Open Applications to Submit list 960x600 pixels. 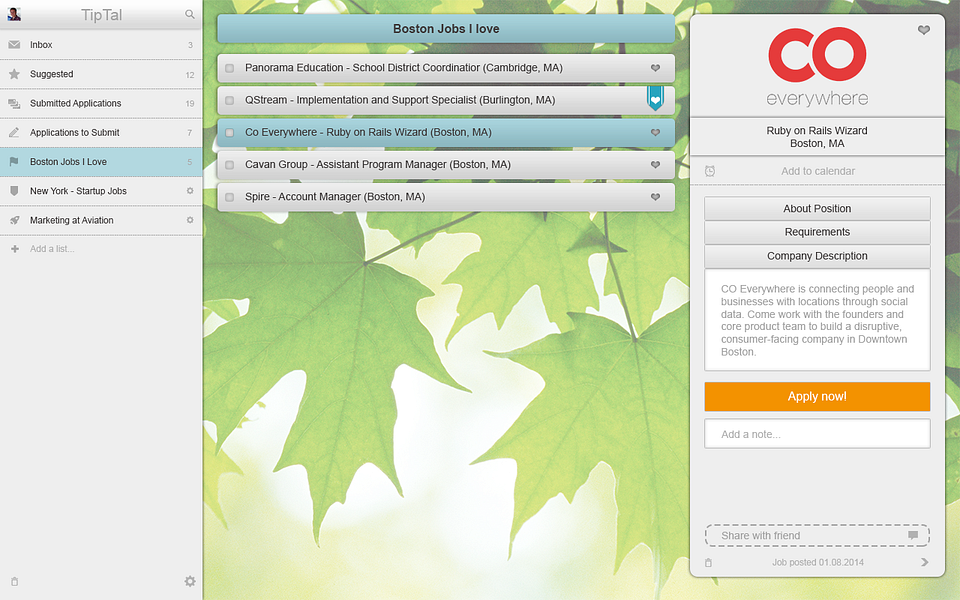pyautogui.click(x=101, y=132)
